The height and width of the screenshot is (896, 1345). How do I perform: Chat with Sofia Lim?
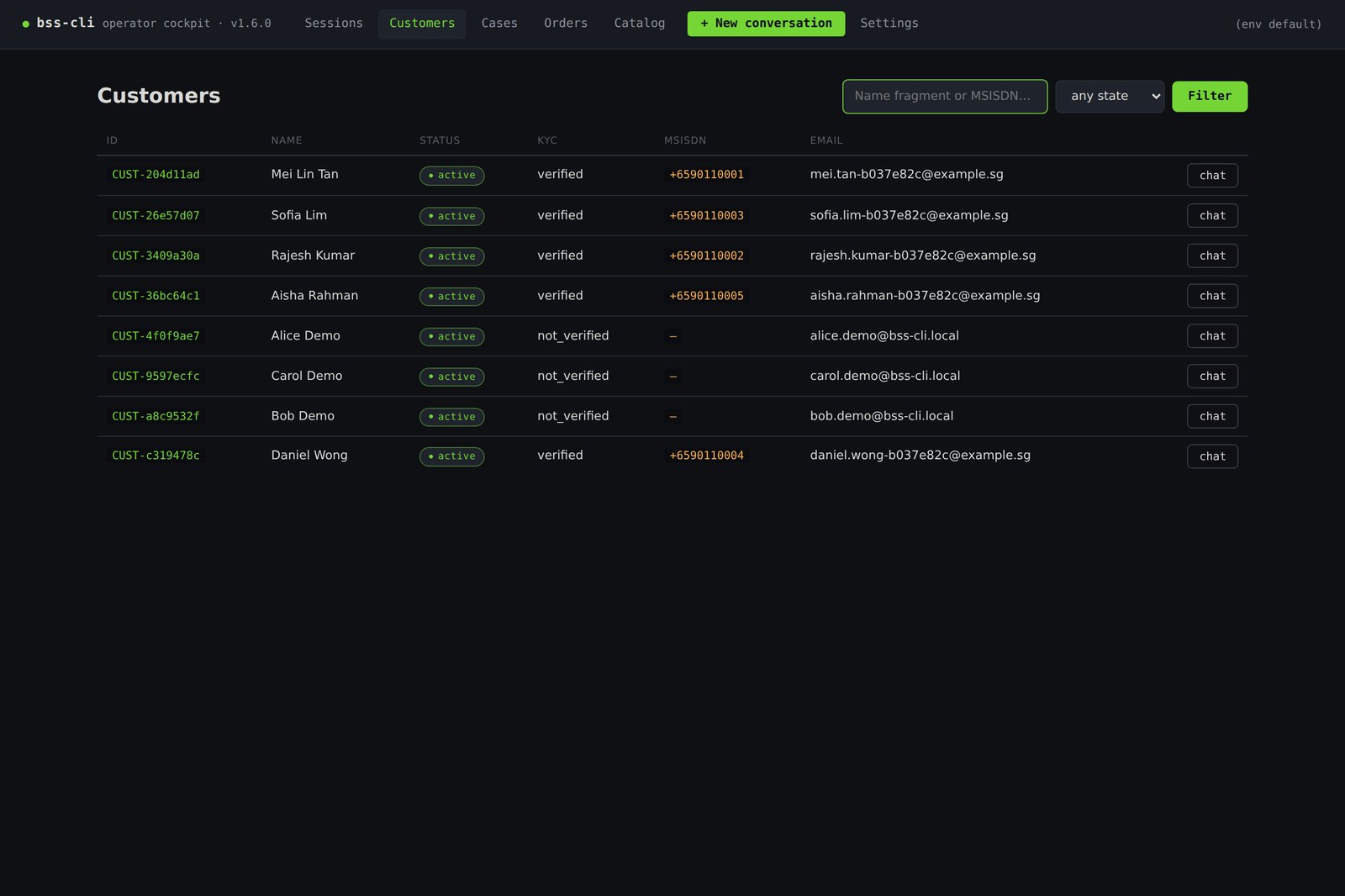tap(1212, 216)
